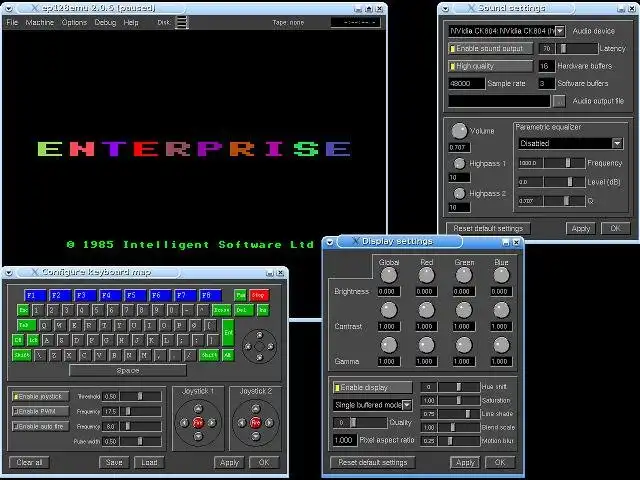Toggle Enable PWM option

point(40,411)
